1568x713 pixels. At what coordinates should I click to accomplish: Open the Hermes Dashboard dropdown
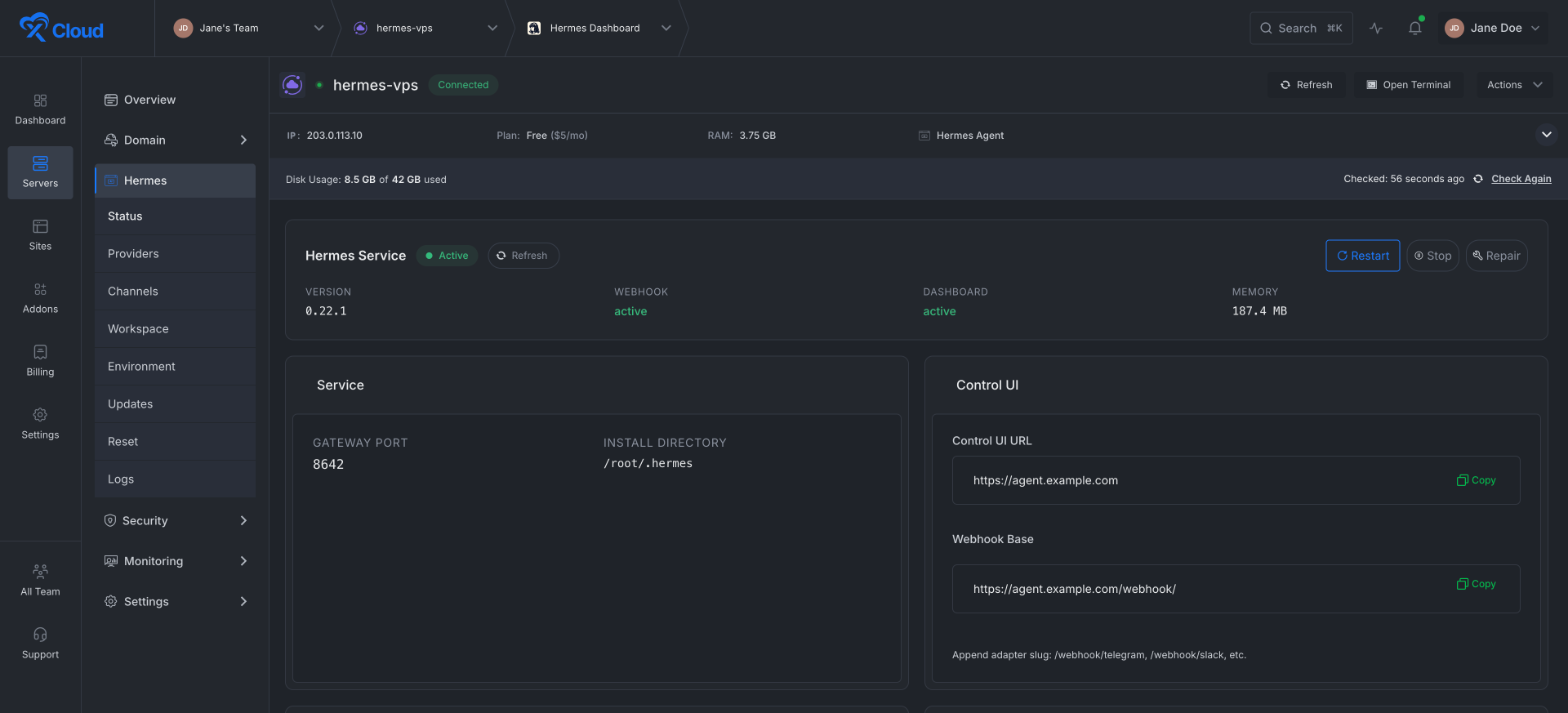pyautogui.click(x=666, y=28)
